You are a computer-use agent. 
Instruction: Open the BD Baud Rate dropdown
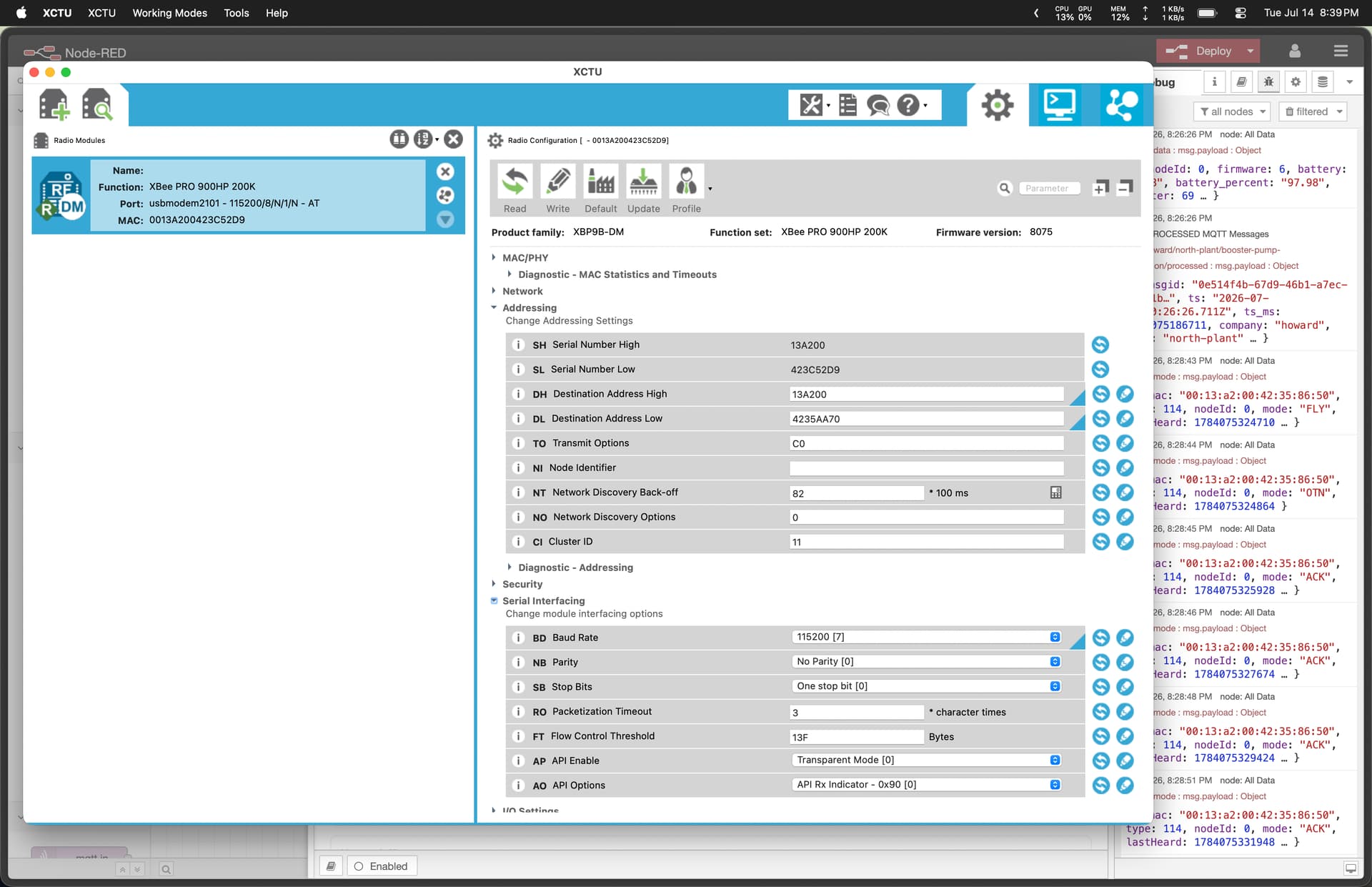927,637
